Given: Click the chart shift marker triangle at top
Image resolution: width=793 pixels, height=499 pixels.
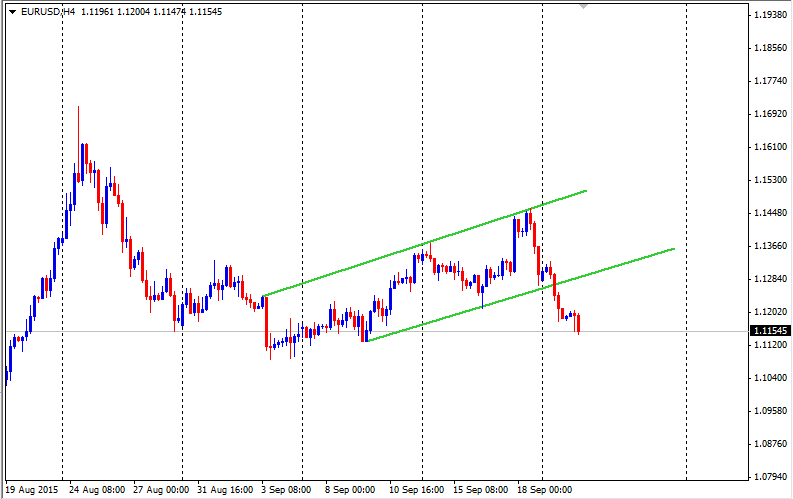Looking at the screenshot, I should pos(584,7).
